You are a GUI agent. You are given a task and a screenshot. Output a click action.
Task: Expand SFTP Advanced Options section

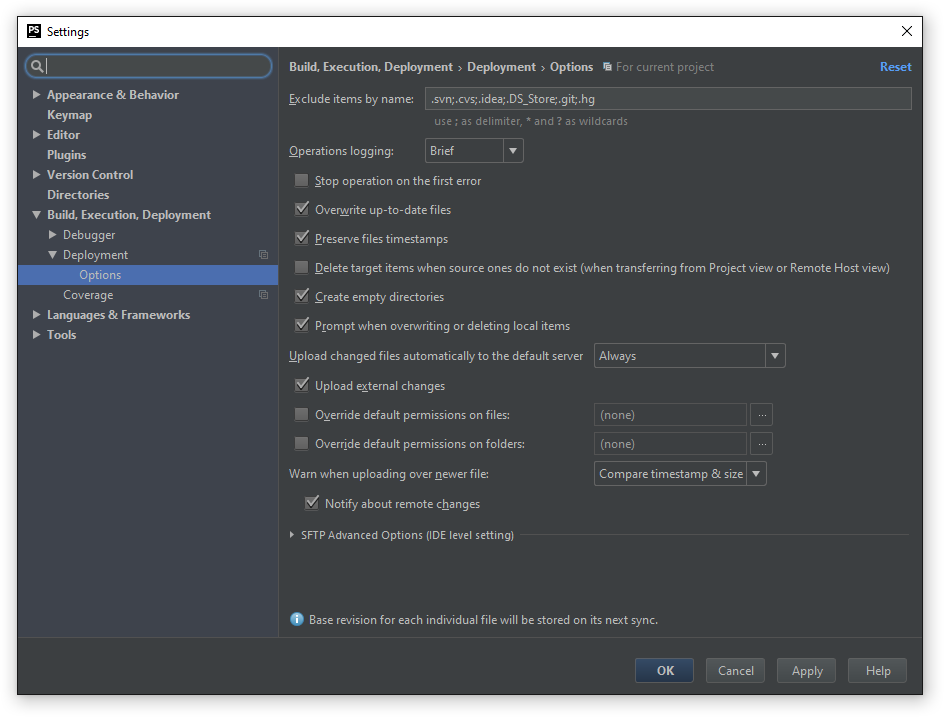[292, 535]
